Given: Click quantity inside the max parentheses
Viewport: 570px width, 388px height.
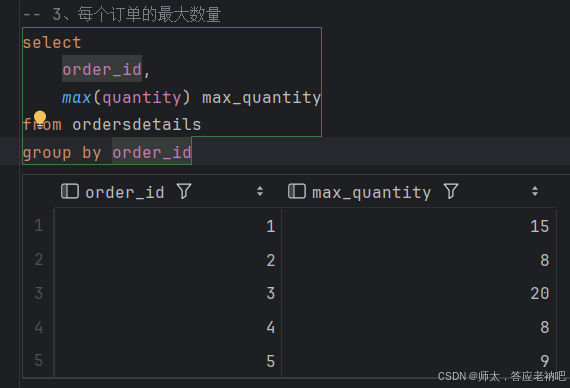Looking at the screenshot, I should tap(141, 97).
